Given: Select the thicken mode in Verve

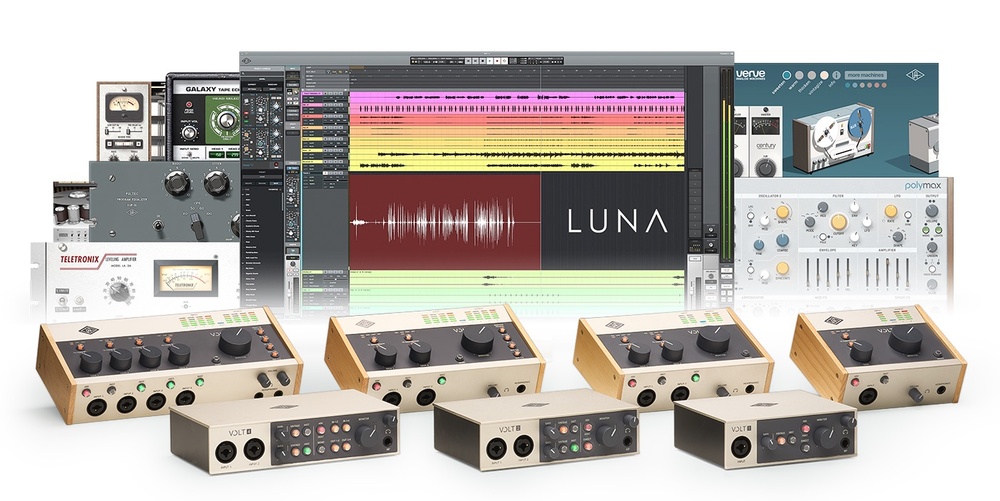Looking at the screenshot, I should click(812, 75).
